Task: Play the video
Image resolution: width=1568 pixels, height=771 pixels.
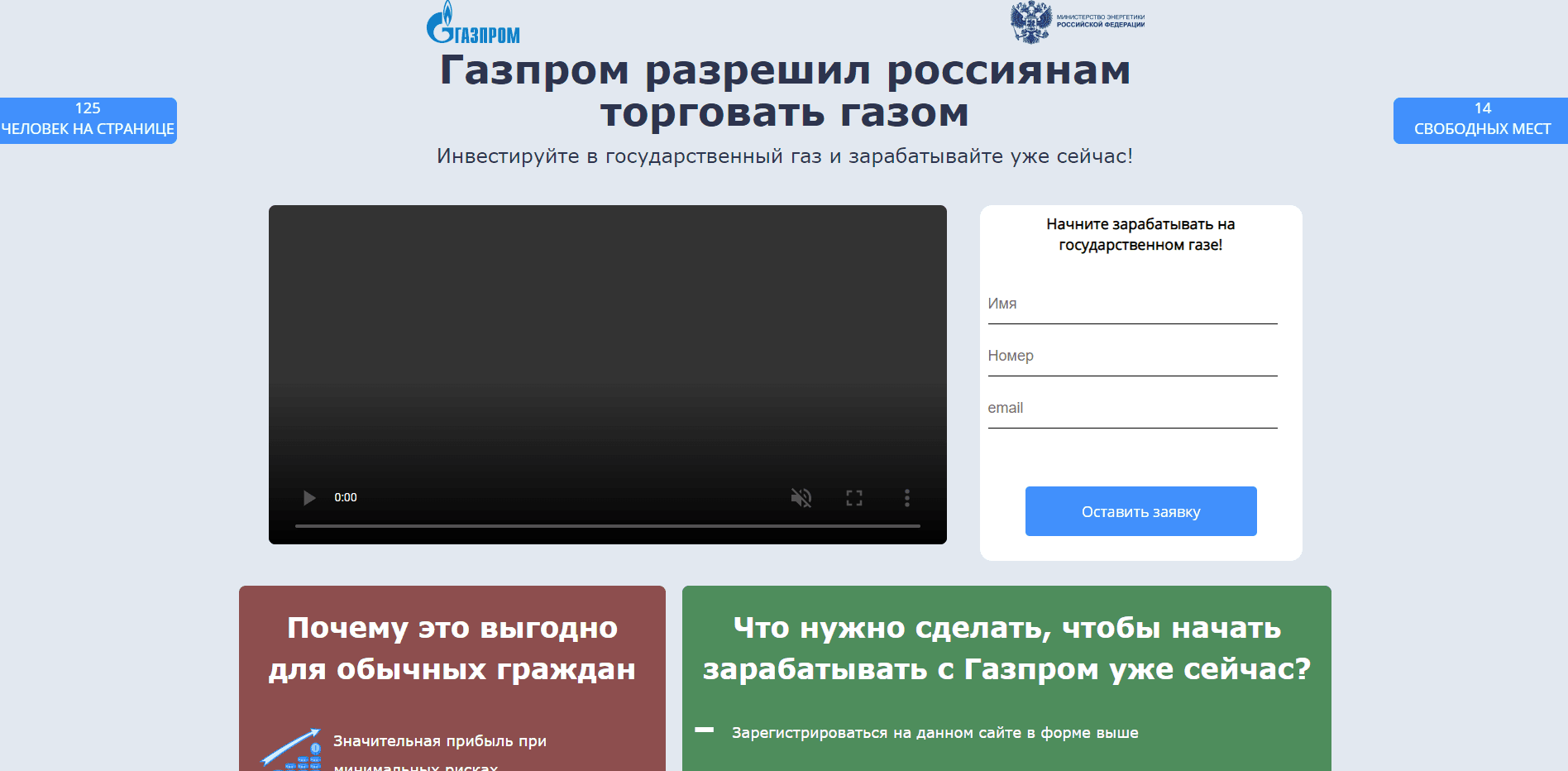Action: (309, 497)
